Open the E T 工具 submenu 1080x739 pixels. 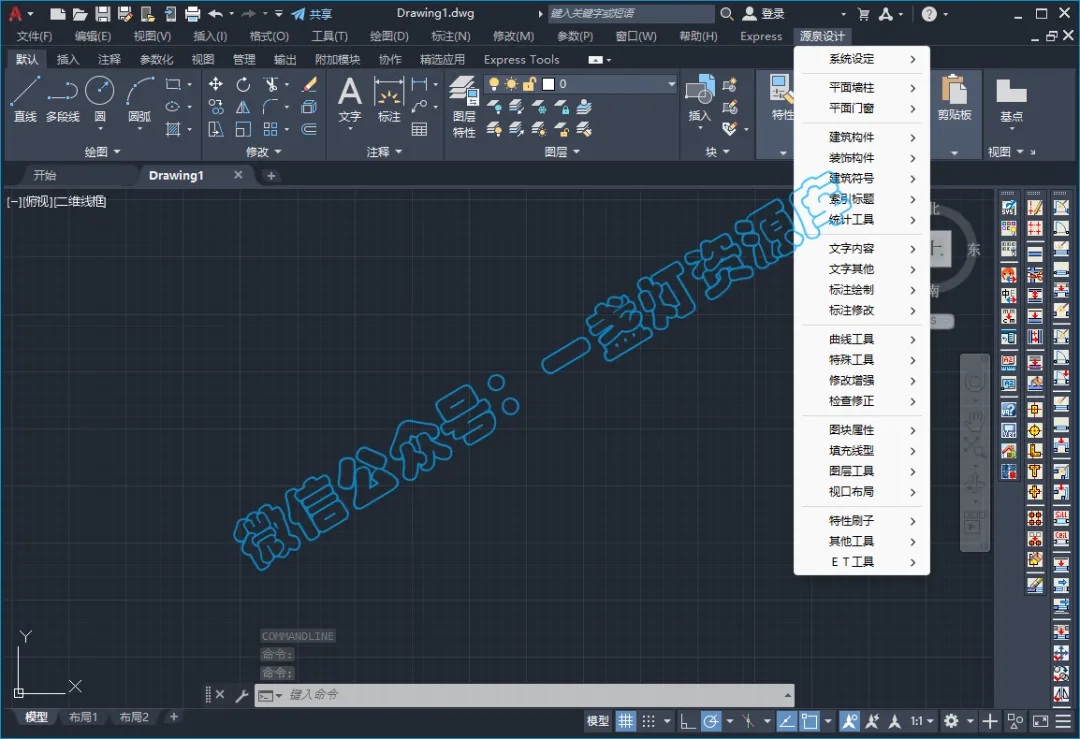(x=862, y=562)
